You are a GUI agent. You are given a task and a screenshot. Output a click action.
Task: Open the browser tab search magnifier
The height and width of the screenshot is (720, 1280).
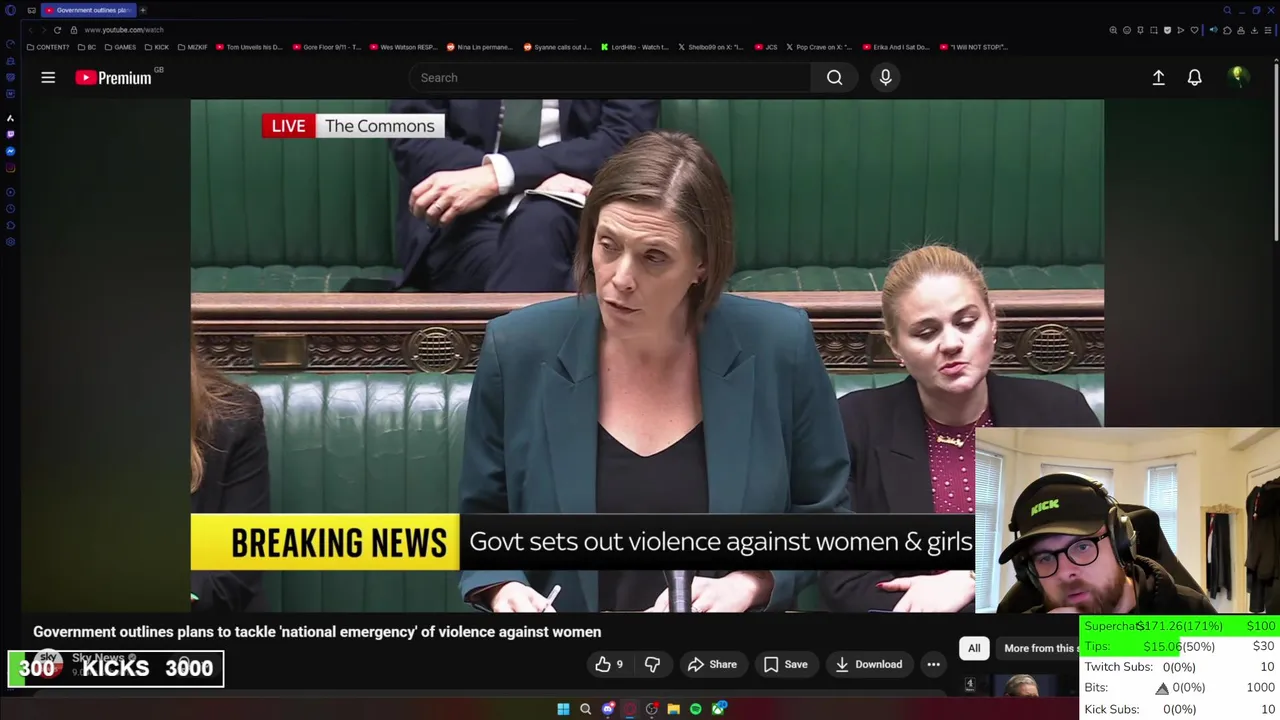click(1227, 10)
